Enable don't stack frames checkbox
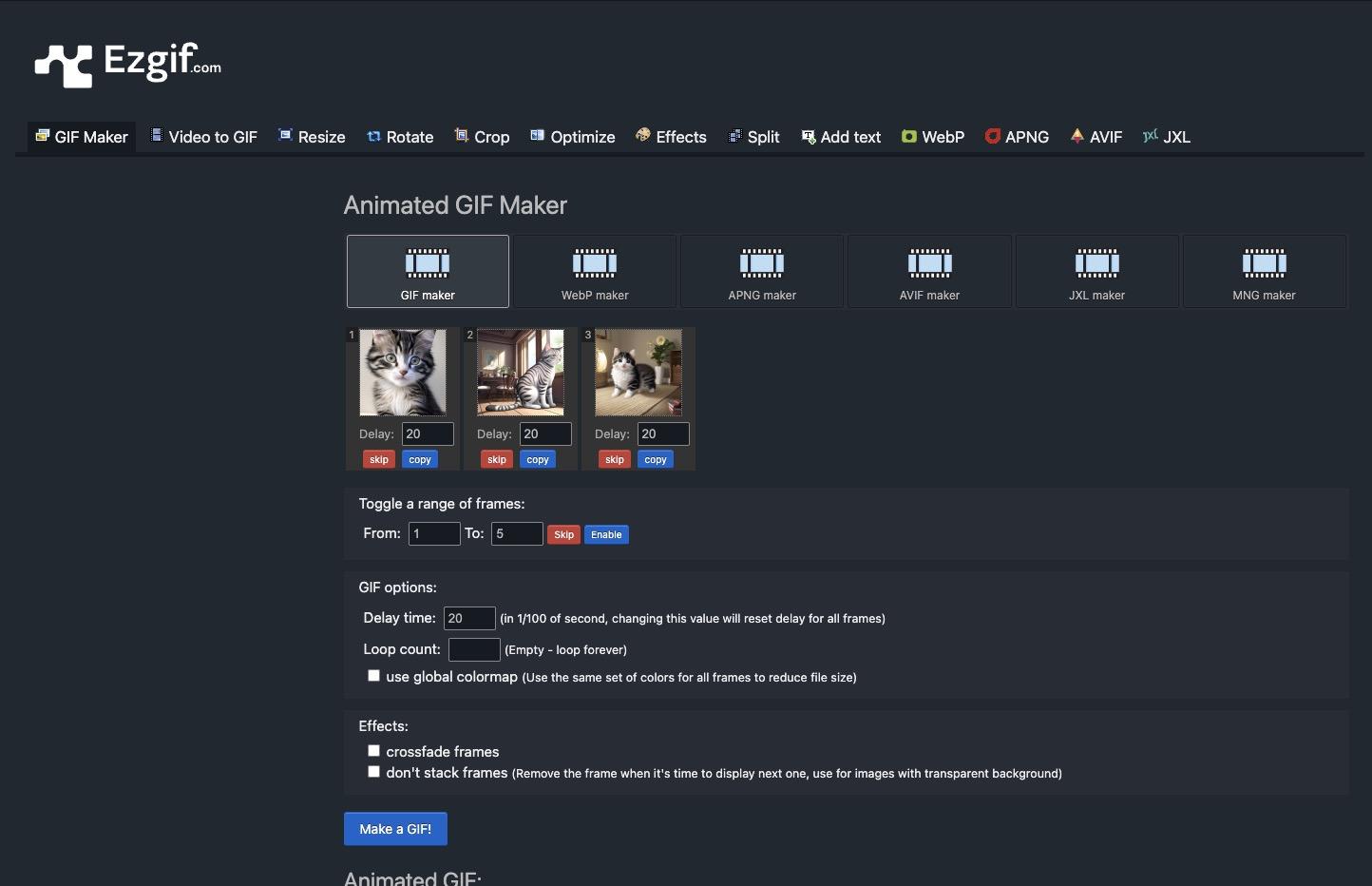Viewport: 1372px width, 886px height. point(373,772)
